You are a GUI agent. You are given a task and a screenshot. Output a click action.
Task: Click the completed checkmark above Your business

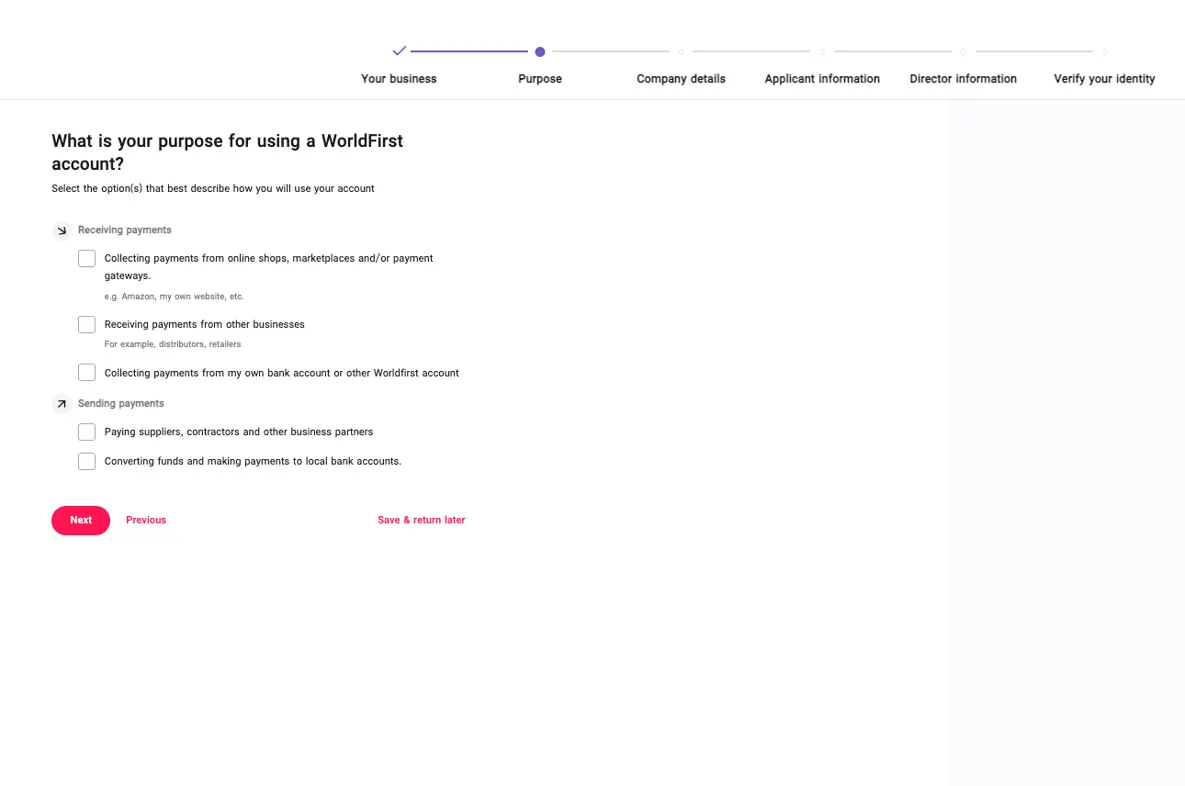point(399,51)
